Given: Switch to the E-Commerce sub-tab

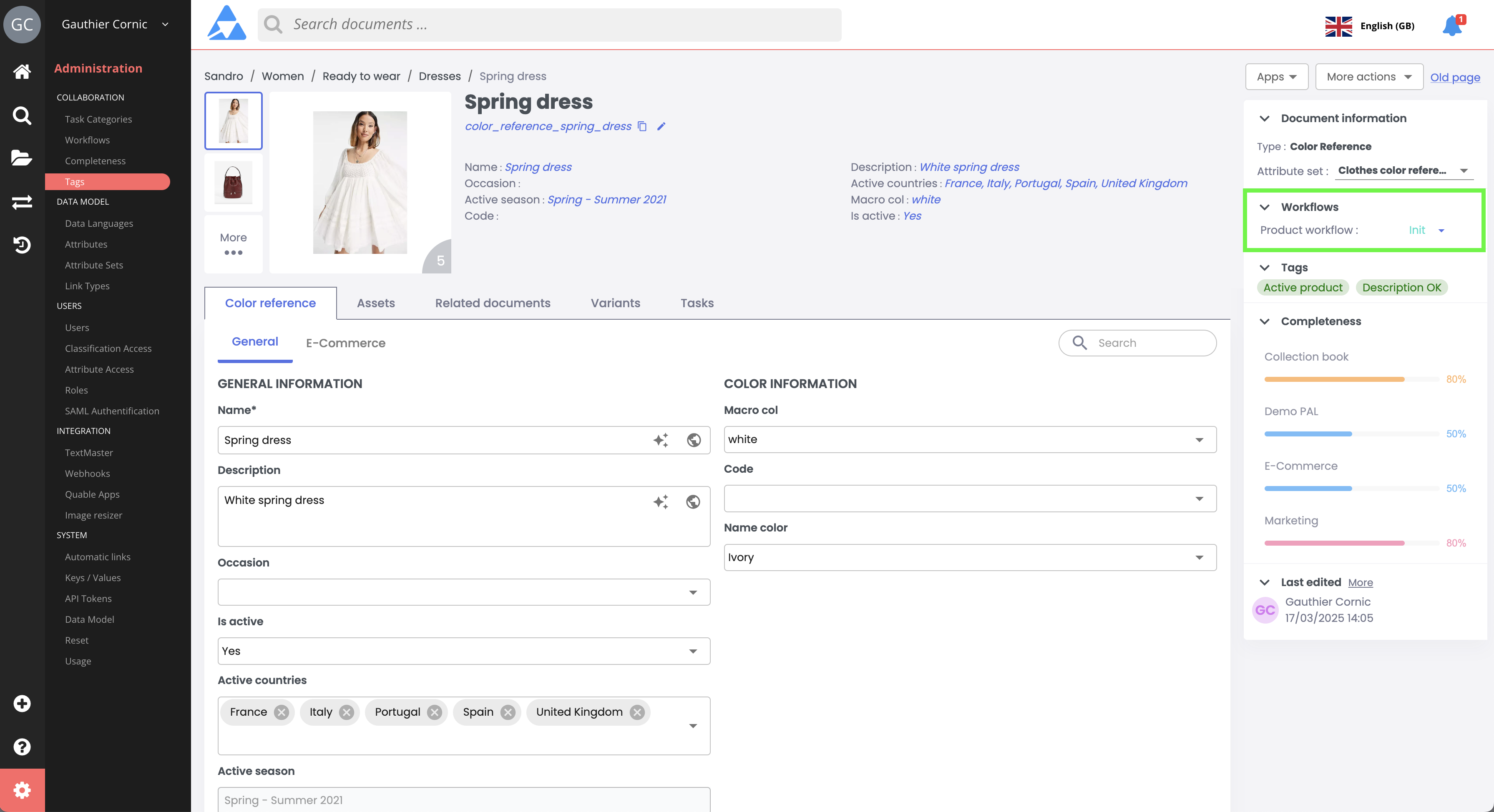Looking at the screenshot, I should pos(346,343).
